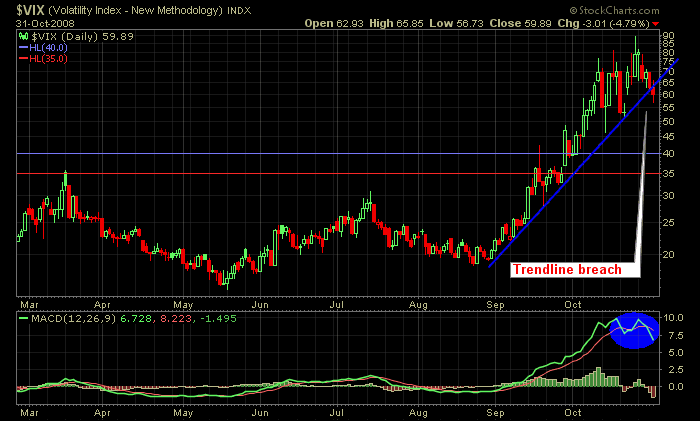Click Jun on the MACD panel date axis

click(260, 413)
